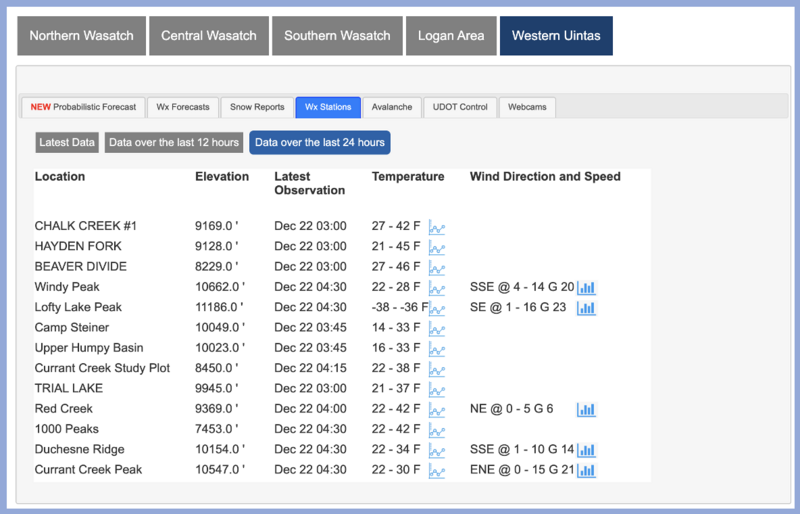Open the UDOT Control tab
Screen dimensions: 800x514
point(459,107)
